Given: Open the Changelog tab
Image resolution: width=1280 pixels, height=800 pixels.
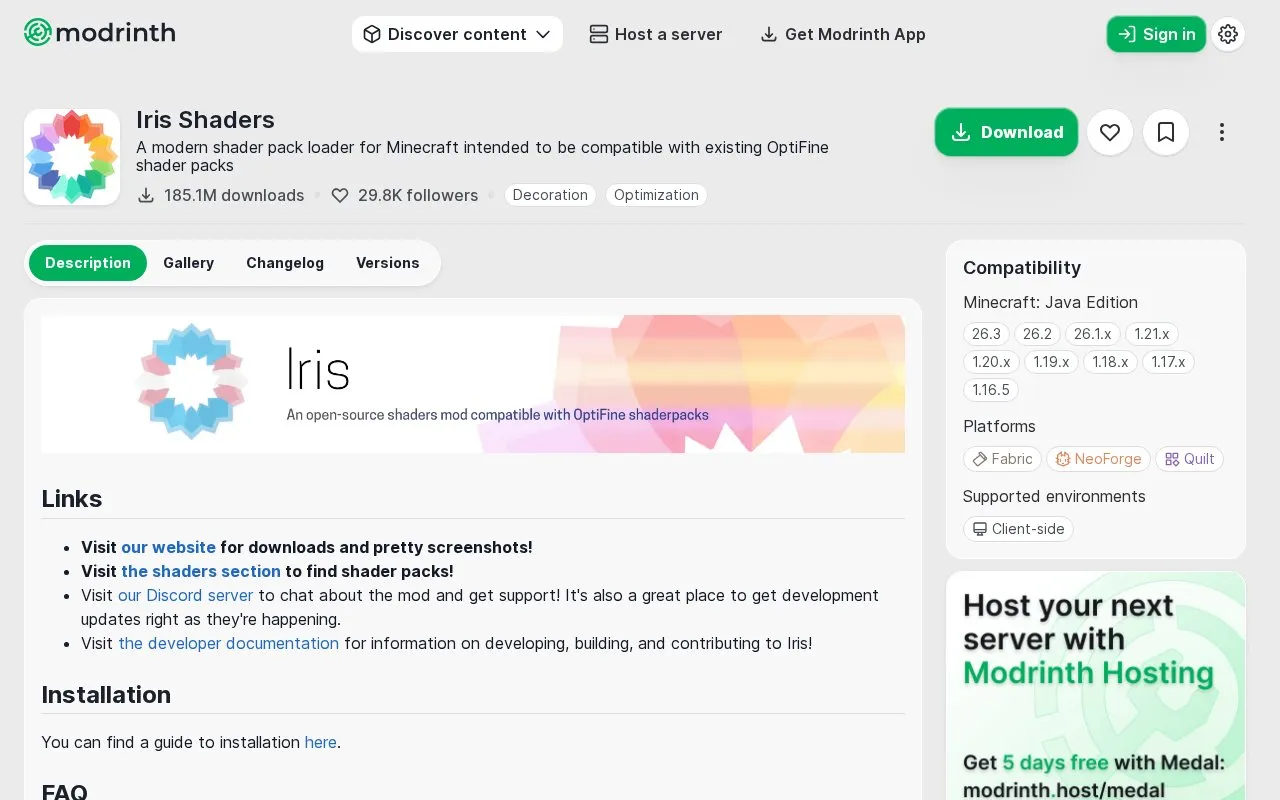Looking at the screenshot, I should pos(285,263).
